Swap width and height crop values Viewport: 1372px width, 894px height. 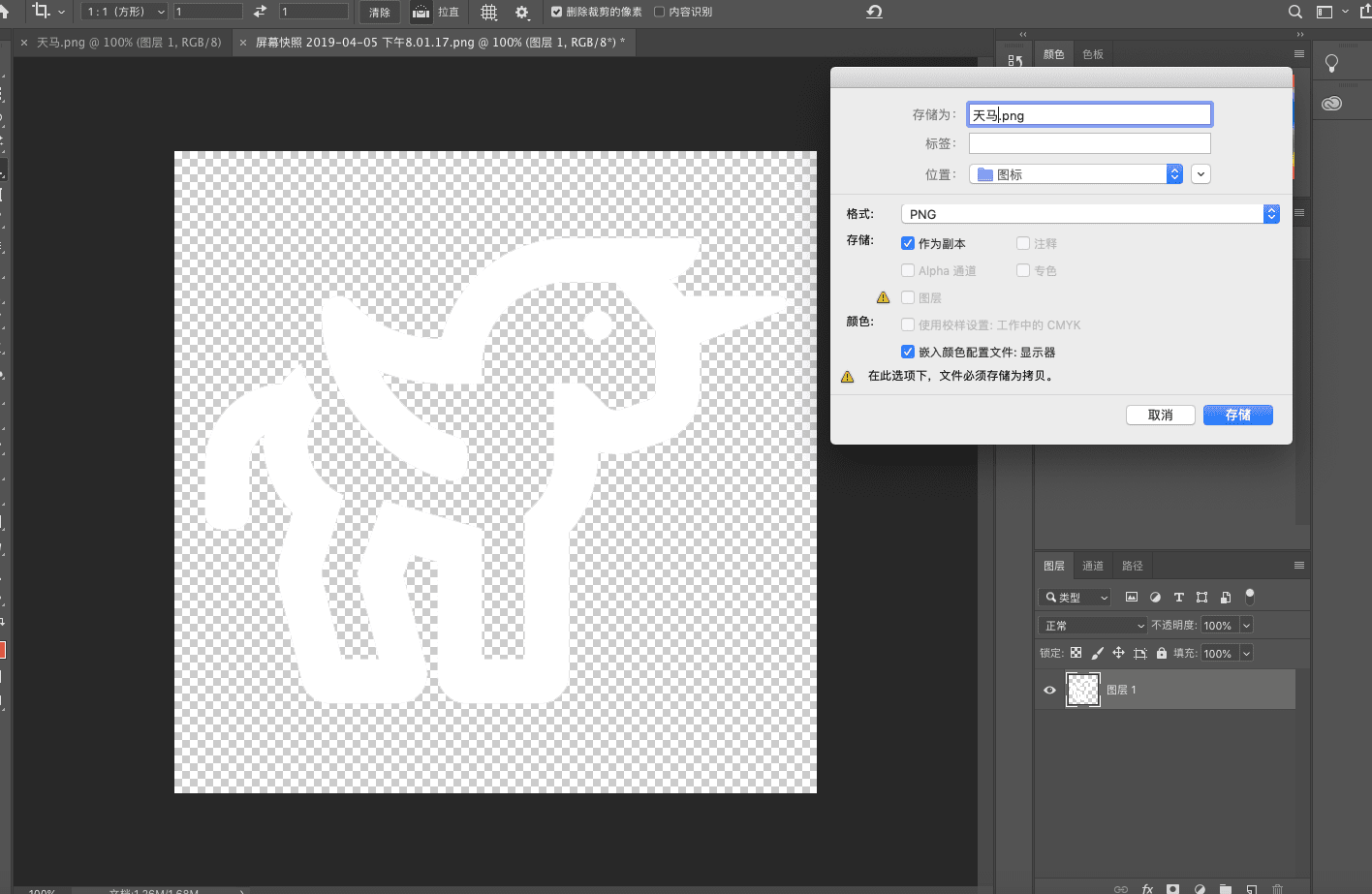point(260,12)
